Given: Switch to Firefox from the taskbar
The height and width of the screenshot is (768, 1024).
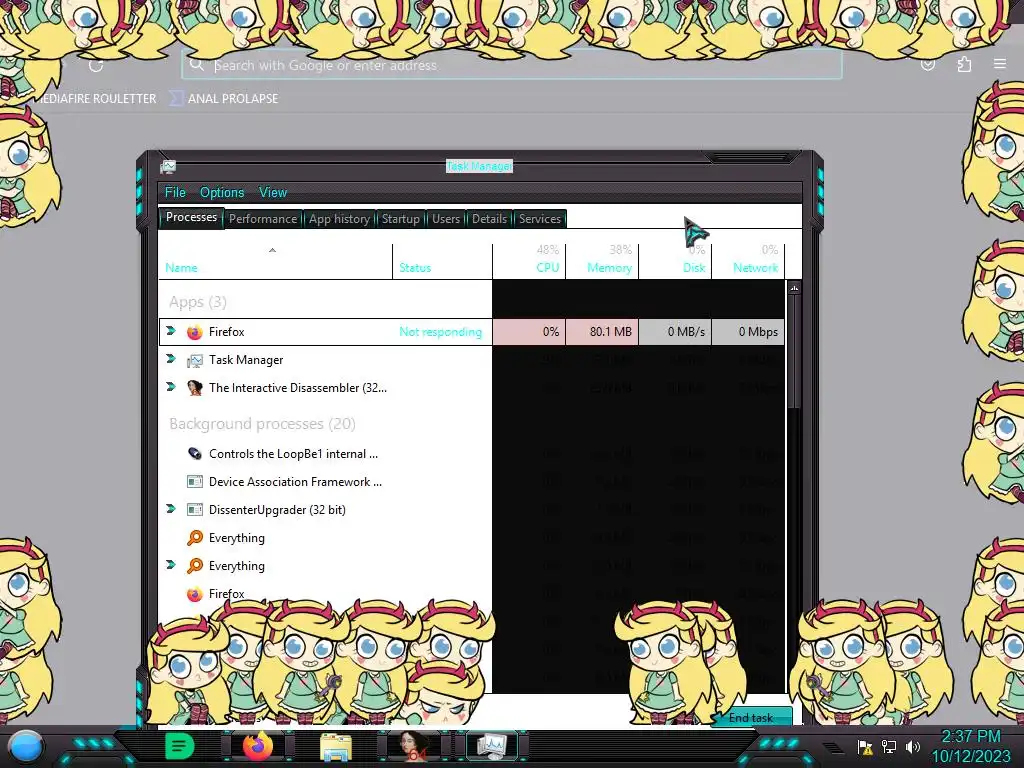Looking at the screenshot, I should click(258, 746).
